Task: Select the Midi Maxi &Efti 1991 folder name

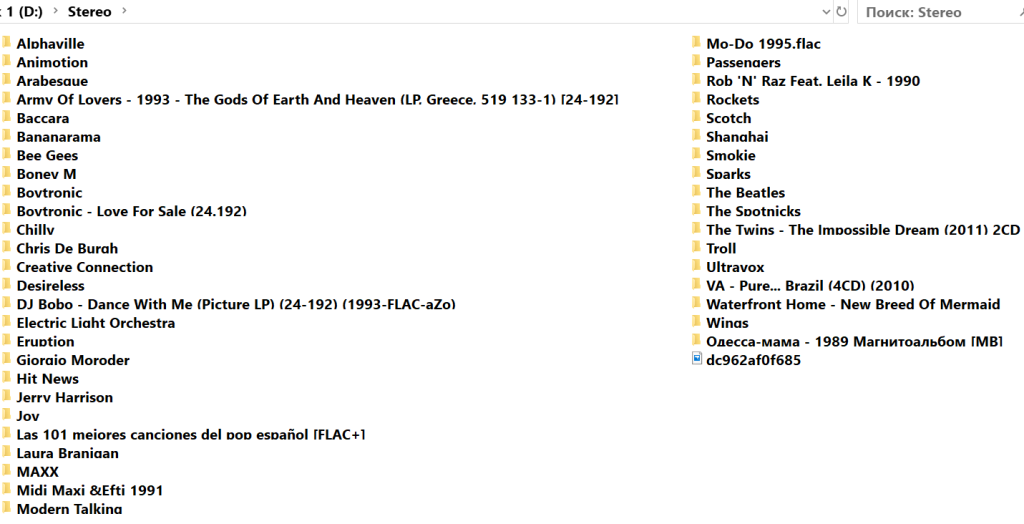Action: (89, 490)
